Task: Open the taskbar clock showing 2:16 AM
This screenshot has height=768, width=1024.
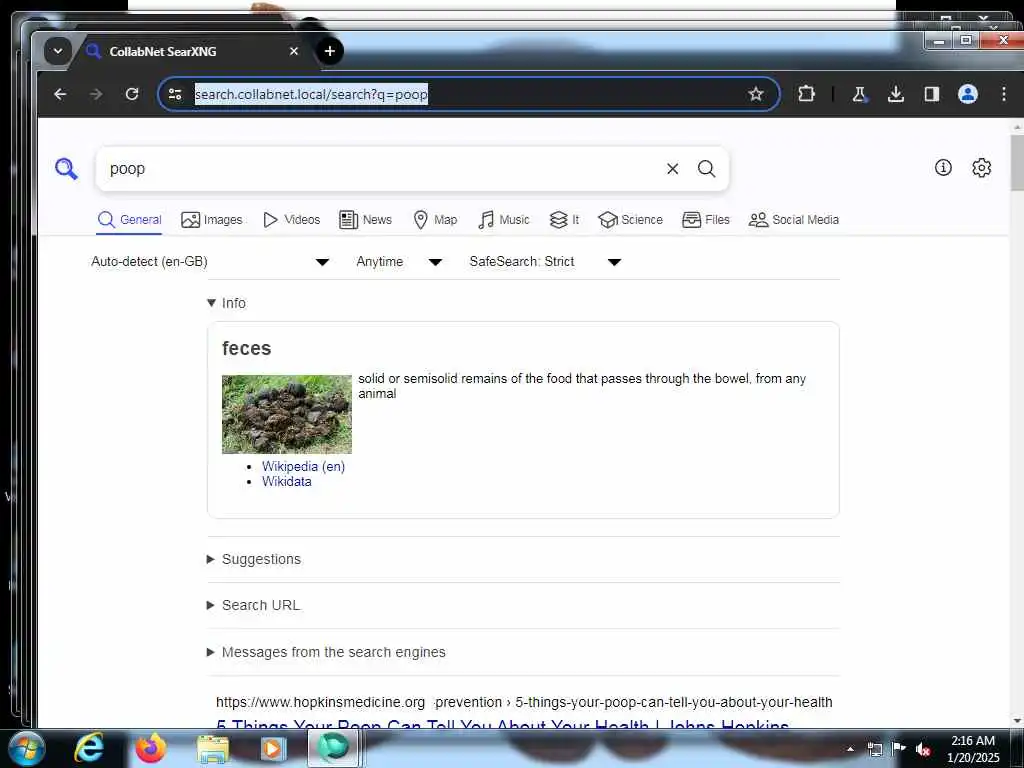Action: click(973, 749)
